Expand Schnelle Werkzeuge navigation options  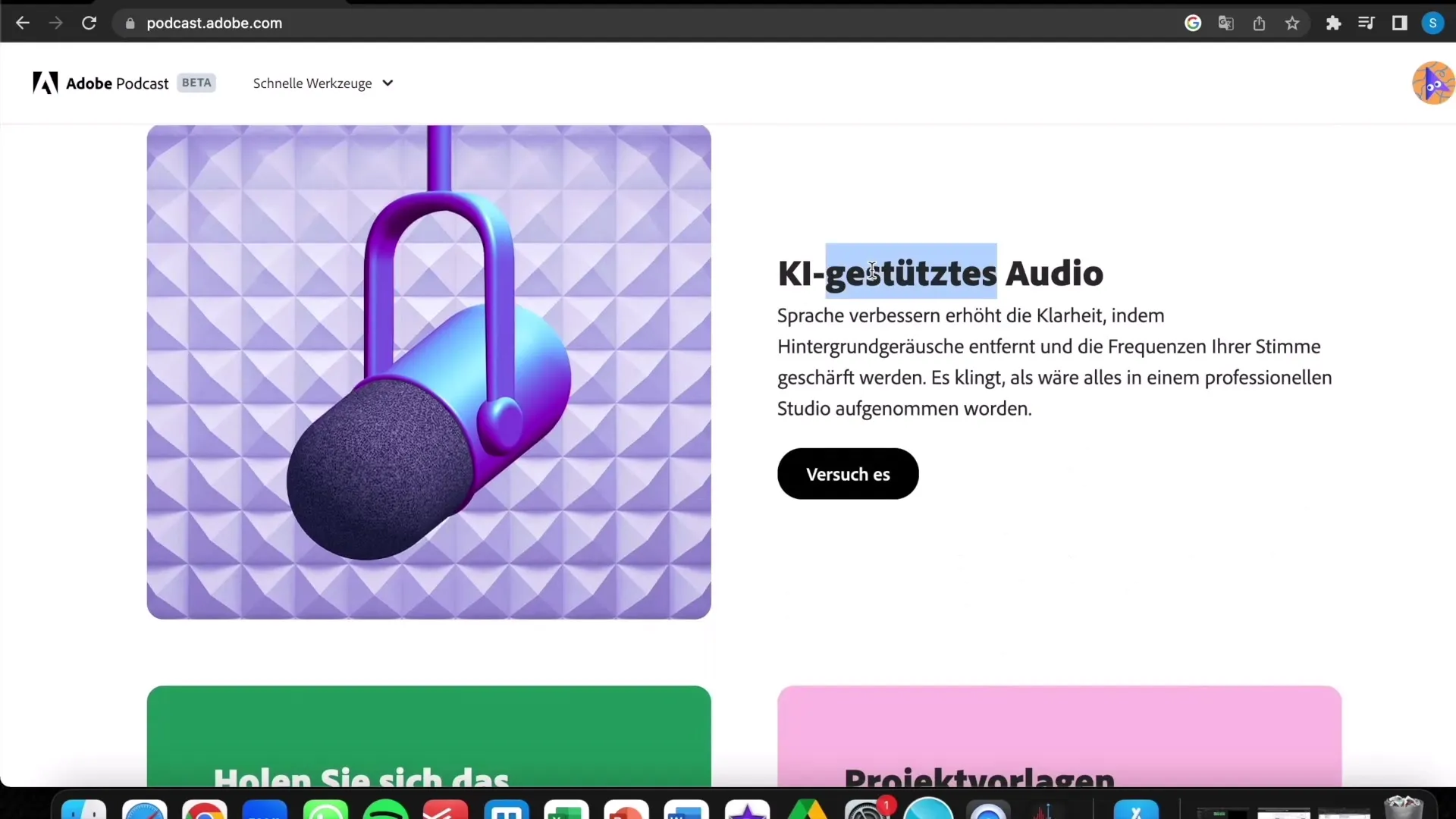(x=322, y=82)
